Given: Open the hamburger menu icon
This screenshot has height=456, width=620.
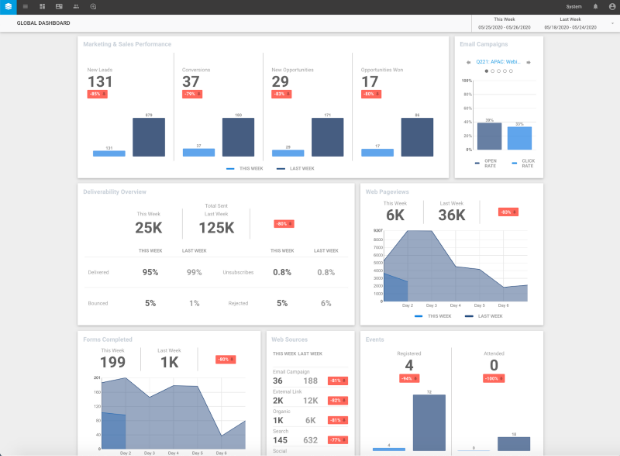Looking at the screenshot, I should point(25,7).
